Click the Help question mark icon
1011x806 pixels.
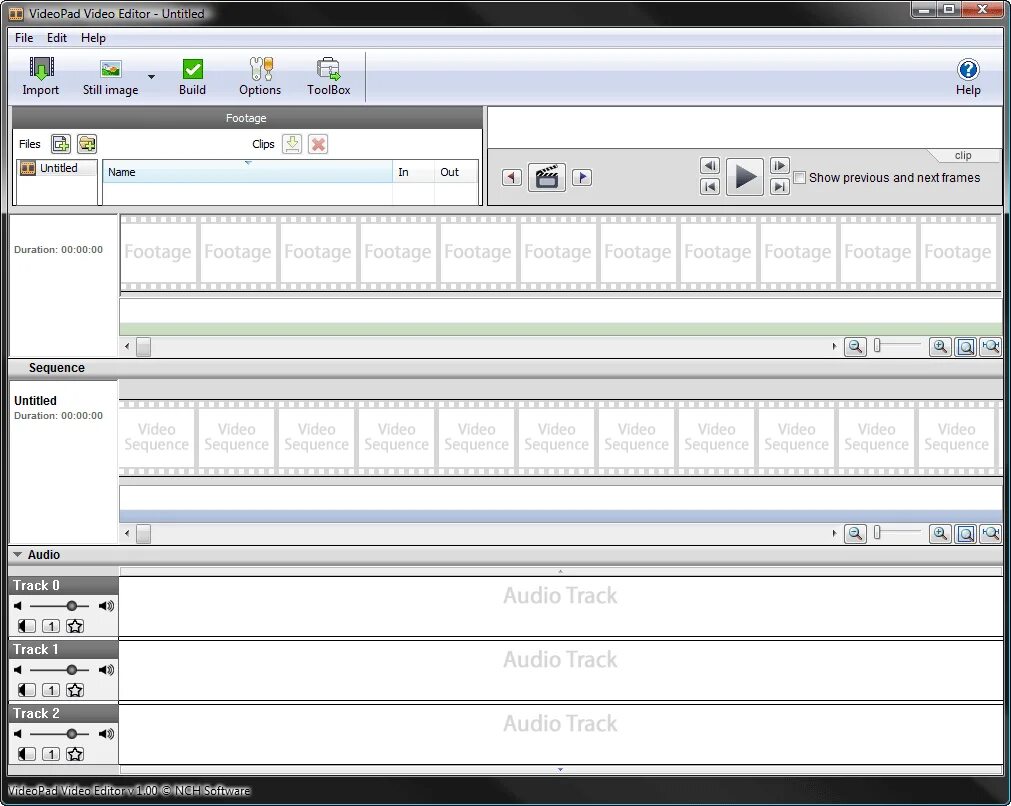pos(968,69)
